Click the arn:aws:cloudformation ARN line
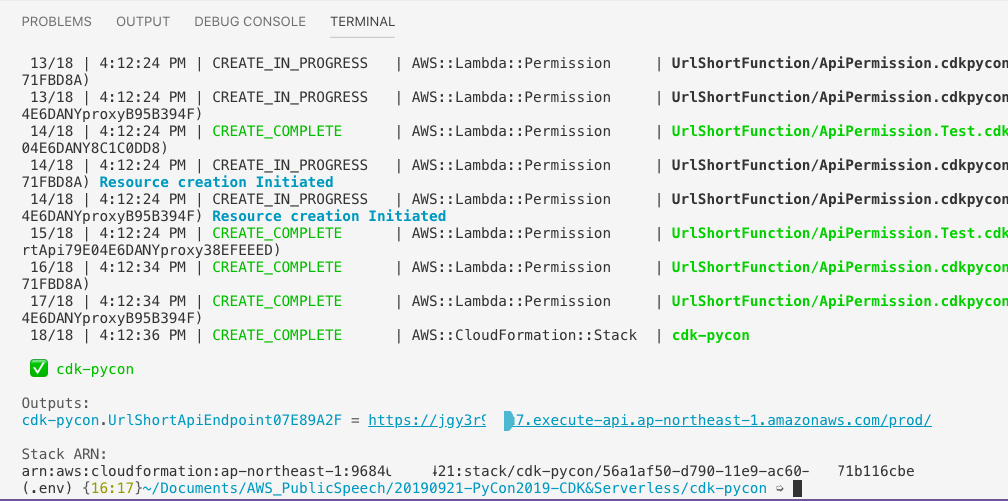Viewport: 1008px width, 501px height. point(468,471)
